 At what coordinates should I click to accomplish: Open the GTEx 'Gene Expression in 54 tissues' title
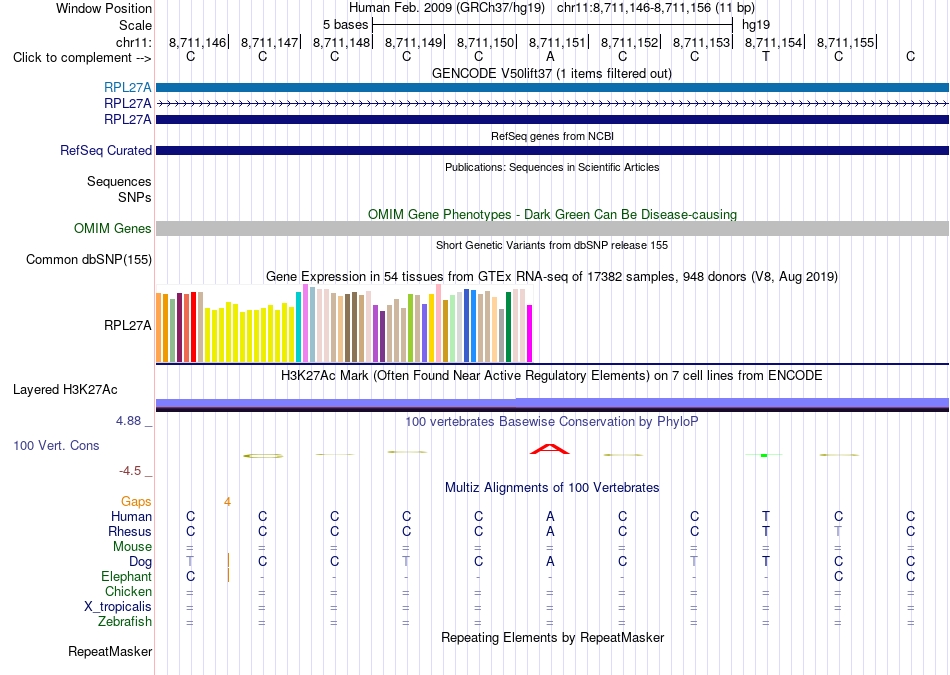pos(551,277)
